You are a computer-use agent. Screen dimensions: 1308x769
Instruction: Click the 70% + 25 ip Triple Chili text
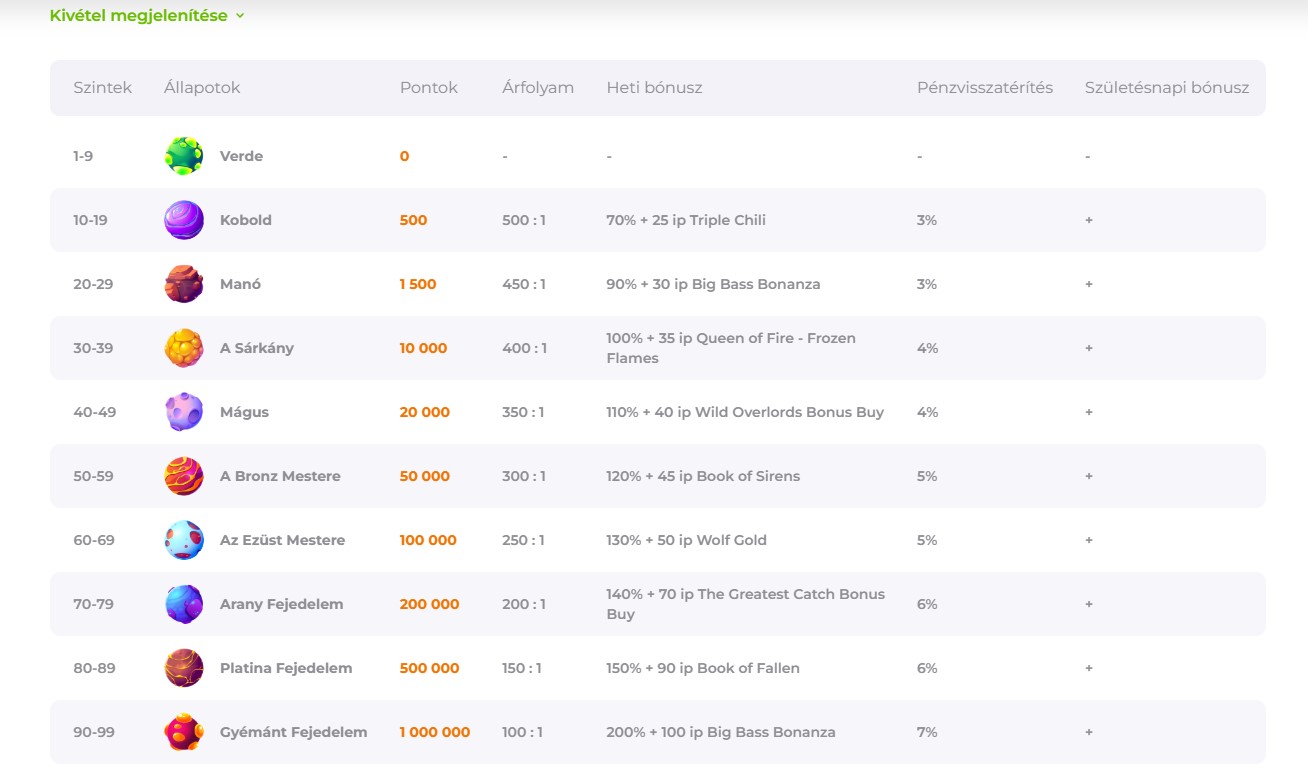[685, 220]
